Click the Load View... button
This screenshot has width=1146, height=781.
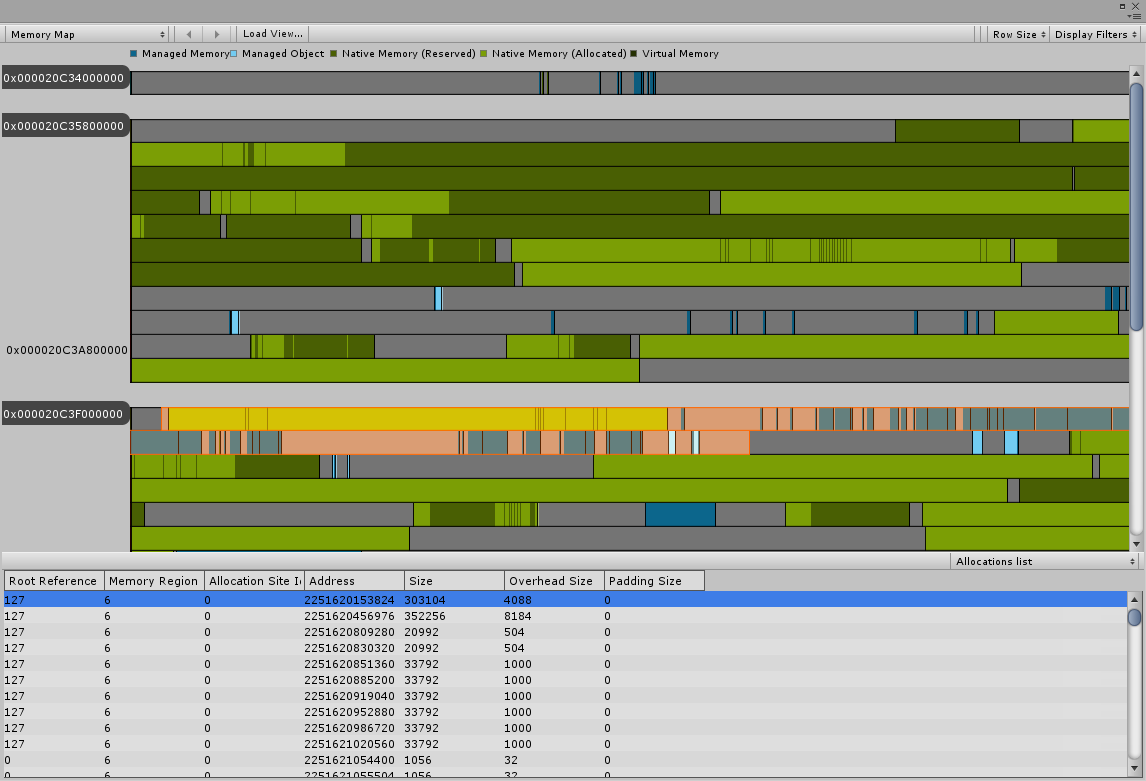pyautogui.click(x=271, y=32)
